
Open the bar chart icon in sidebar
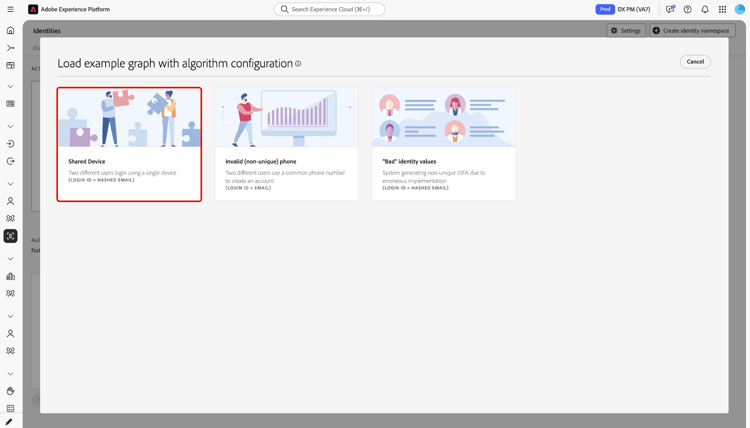[11, 276]
